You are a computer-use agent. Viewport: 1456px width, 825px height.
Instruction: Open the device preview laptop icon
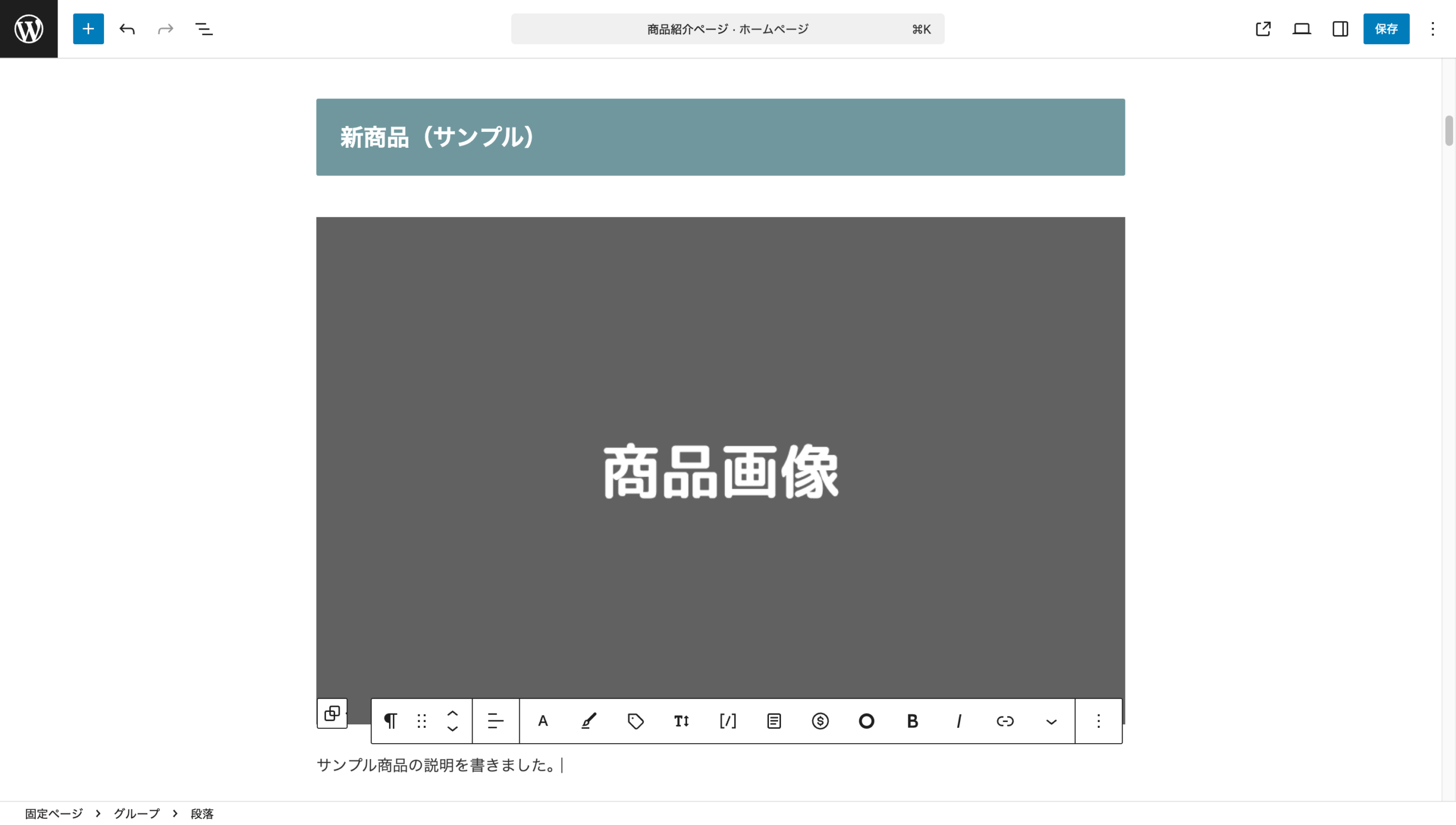1301,28
